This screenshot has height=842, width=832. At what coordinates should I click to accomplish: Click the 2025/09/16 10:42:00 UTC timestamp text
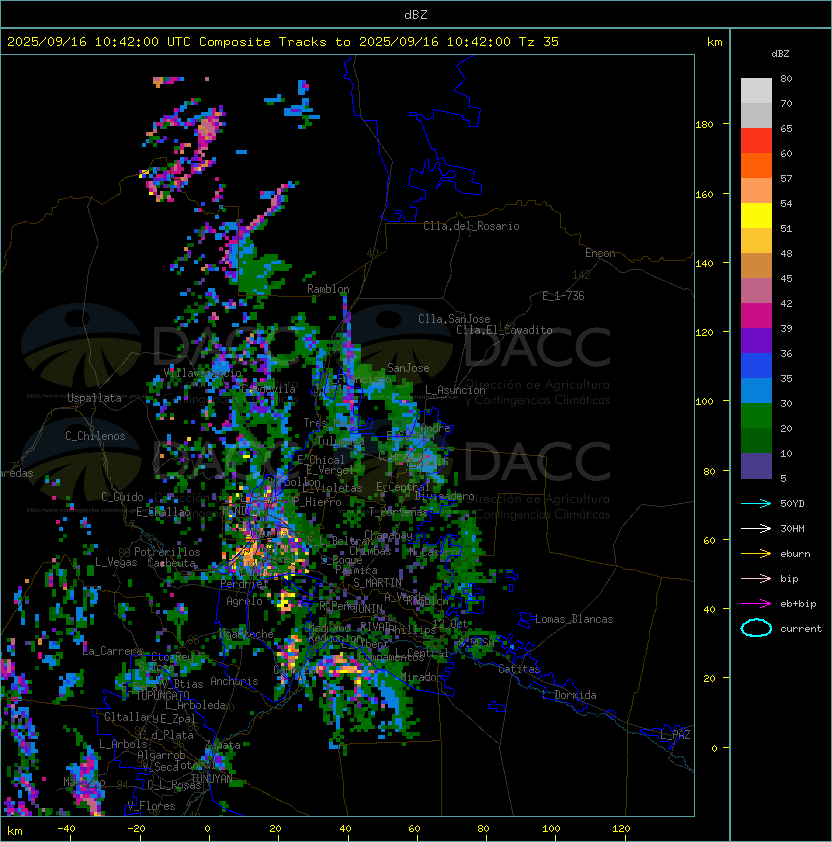point(99,42)
